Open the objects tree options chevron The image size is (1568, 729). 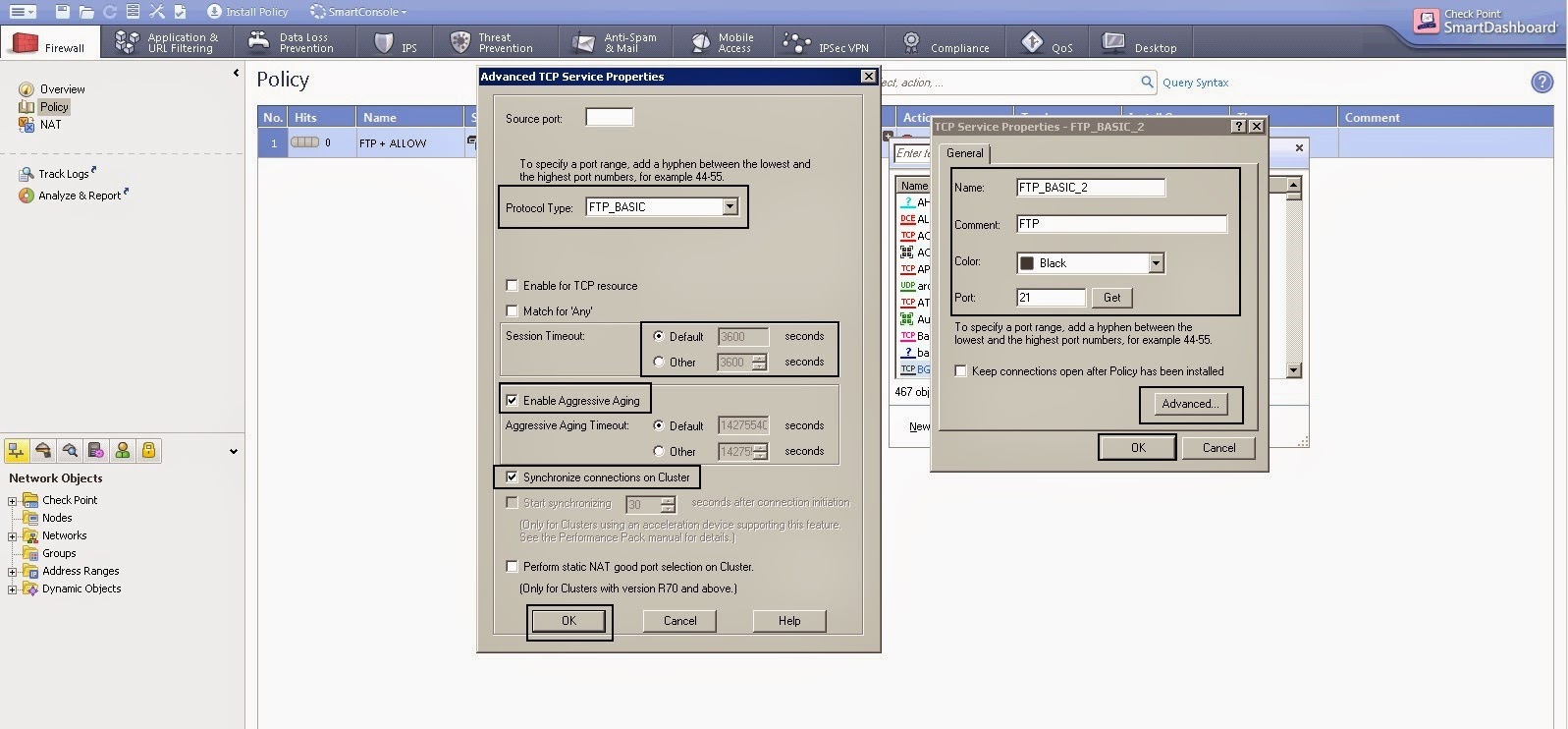tap(234, 452)
